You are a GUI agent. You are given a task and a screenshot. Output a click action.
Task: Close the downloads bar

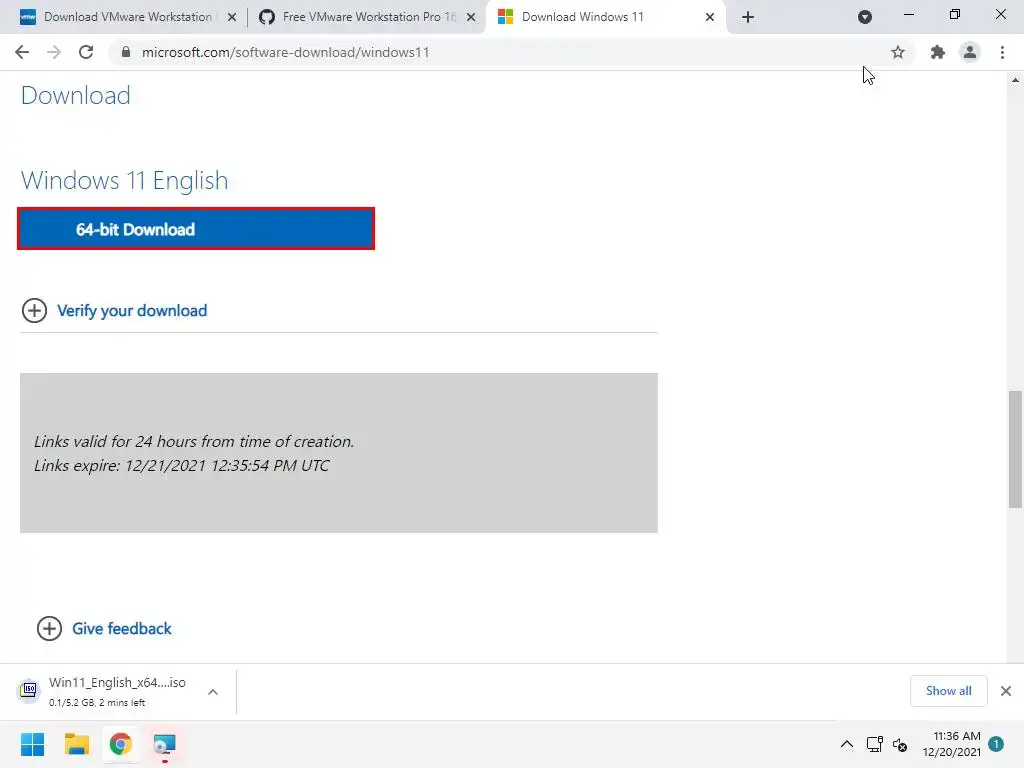point(1006,691)
